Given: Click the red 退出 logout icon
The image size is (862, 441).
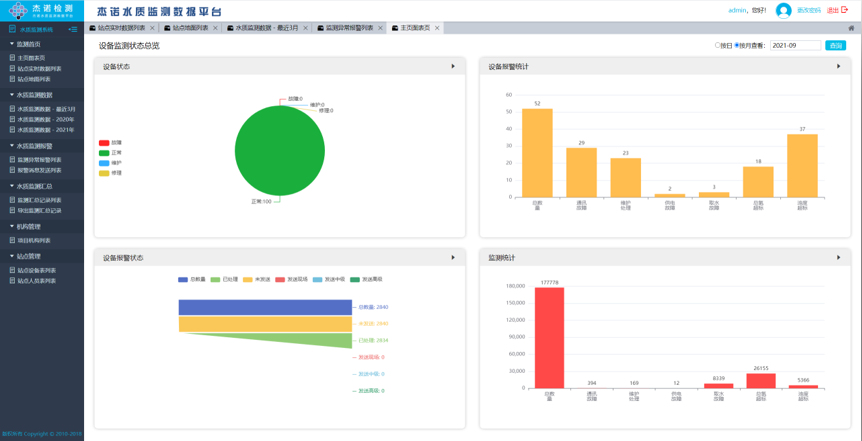Looking at the screenshot, I should [x=845, y=10].
